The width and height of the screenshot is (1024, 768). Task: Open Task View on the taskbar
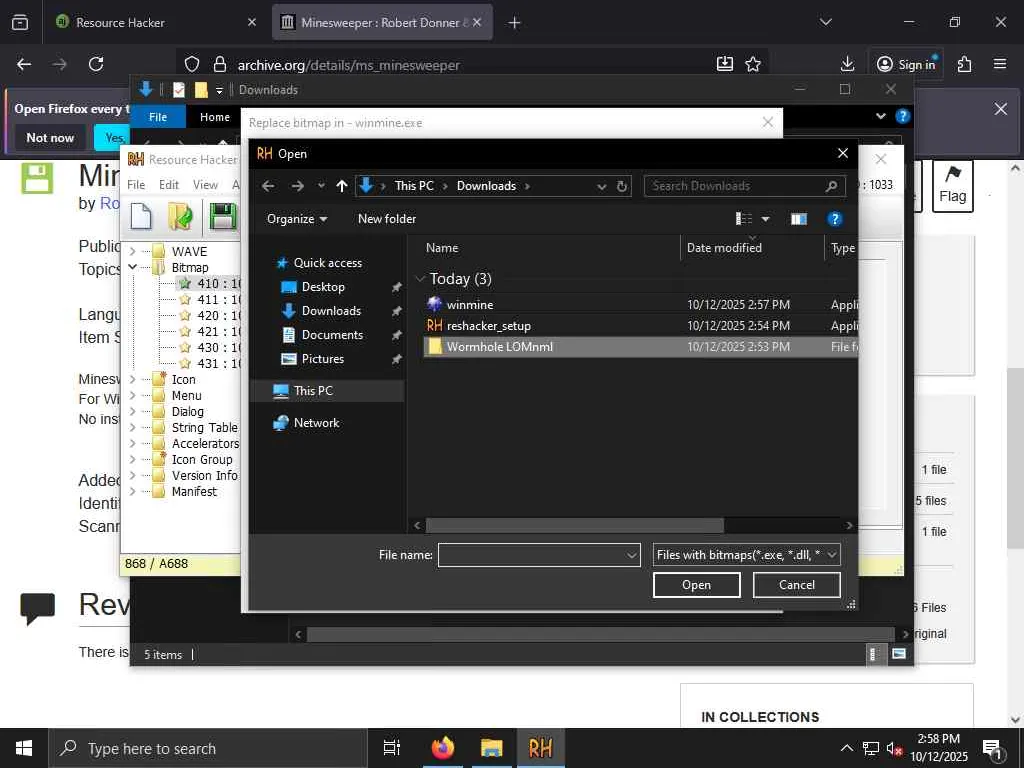click(x=392, y=748)
